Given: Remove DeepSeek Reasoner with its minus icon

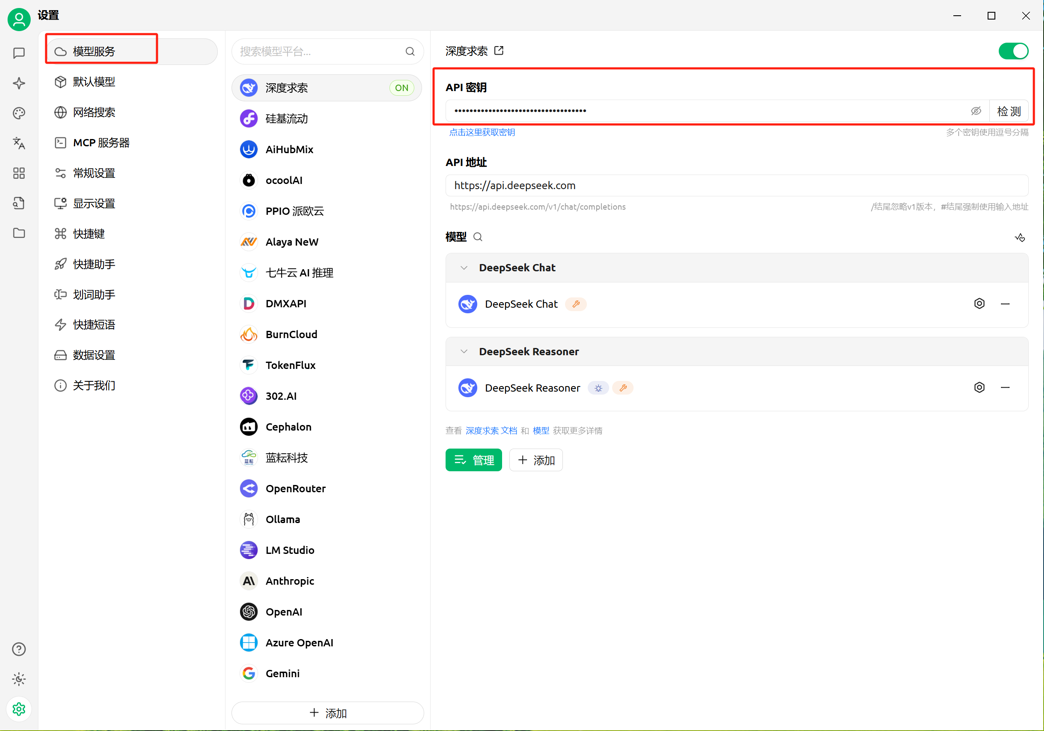Looking at the screenshot, I should point(1005,387).
